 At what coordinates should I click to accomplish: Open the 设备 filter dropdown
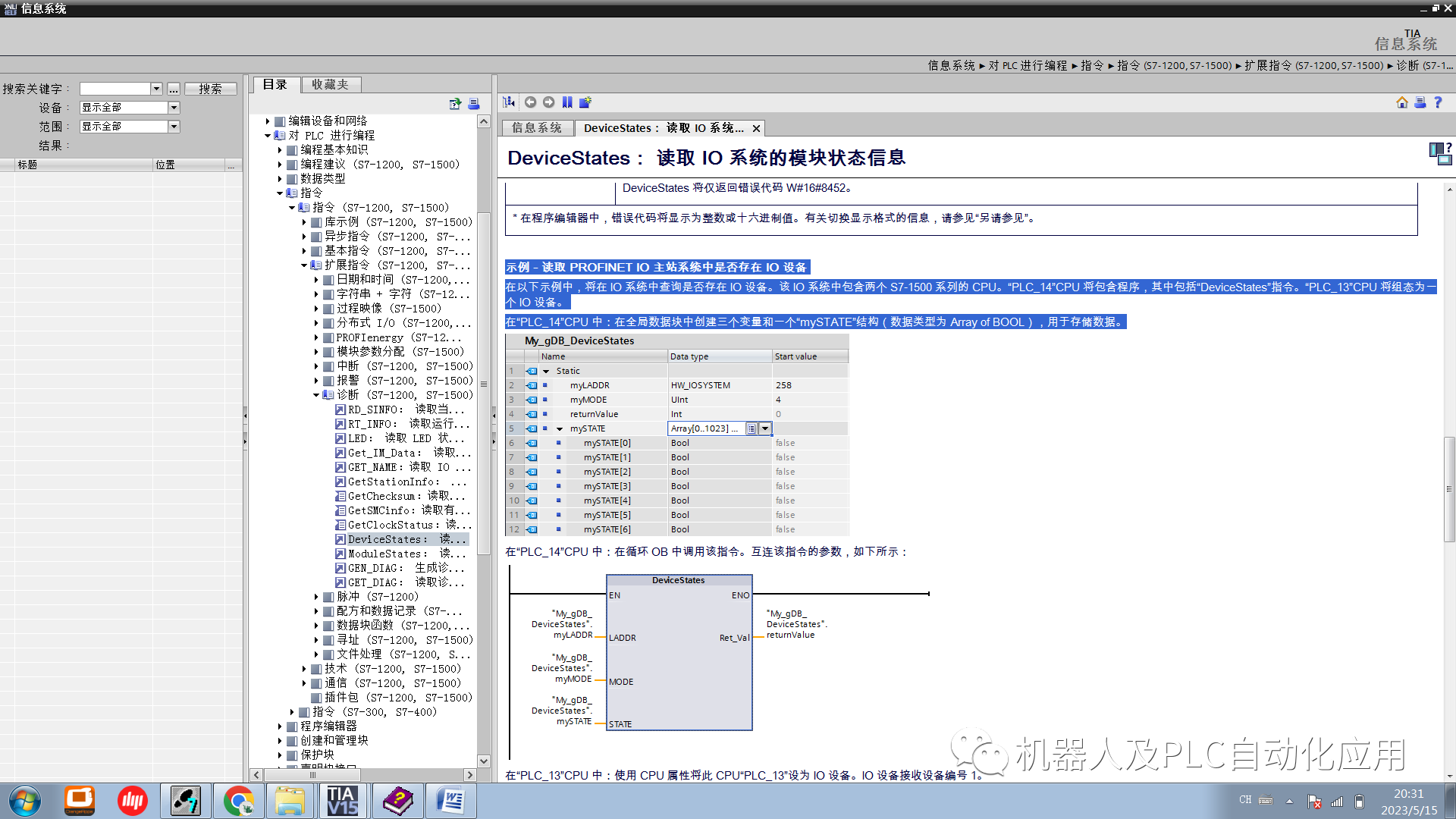coord(174,107)
